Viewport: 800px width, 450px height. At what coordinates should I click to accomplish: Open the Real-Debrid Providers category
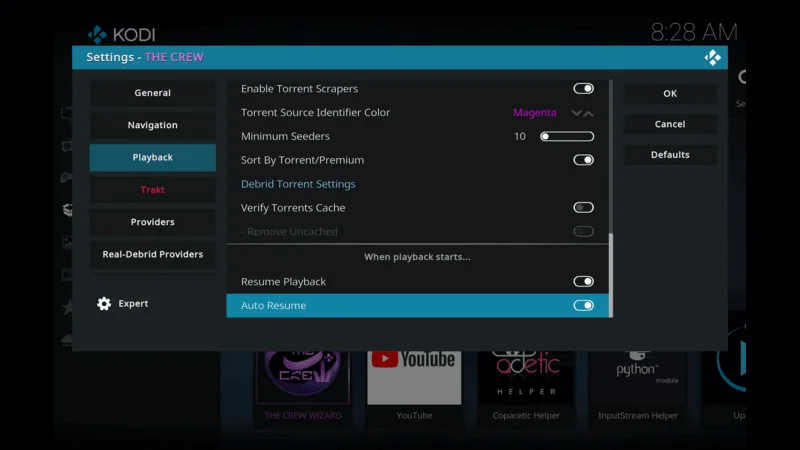152,254
